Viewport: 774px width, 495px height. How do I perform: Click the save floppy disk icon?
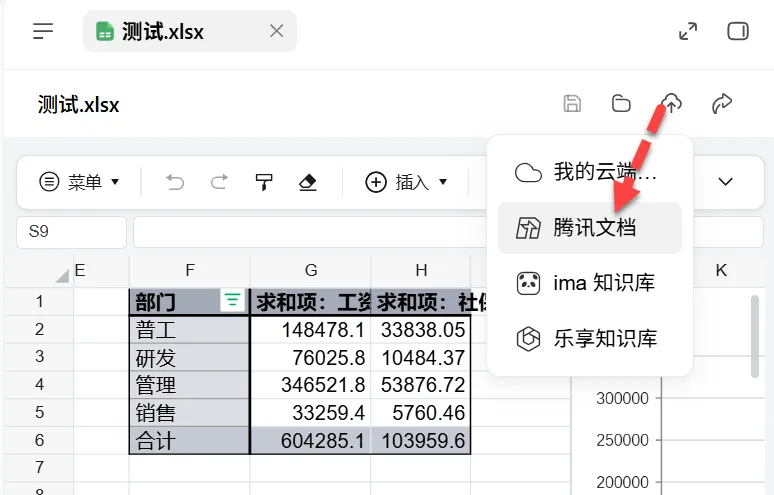pyautogui.click(x=572, y=104)
